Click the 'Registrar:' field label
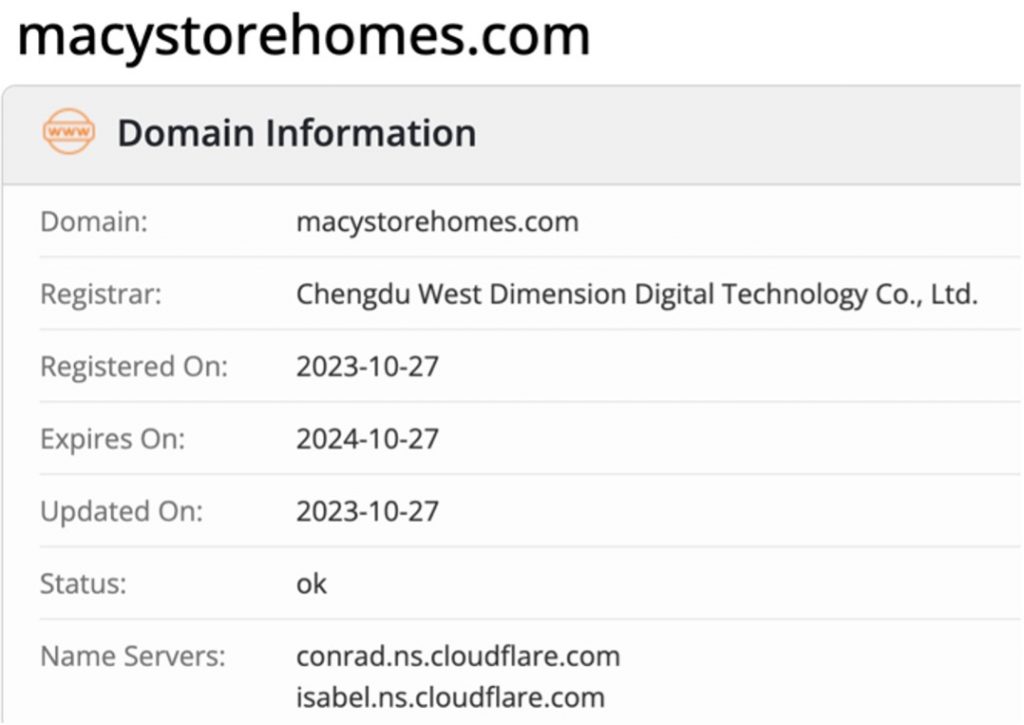Image resolution: width=1024 pixels, height=725 pixels. click(x=101, y=294)
